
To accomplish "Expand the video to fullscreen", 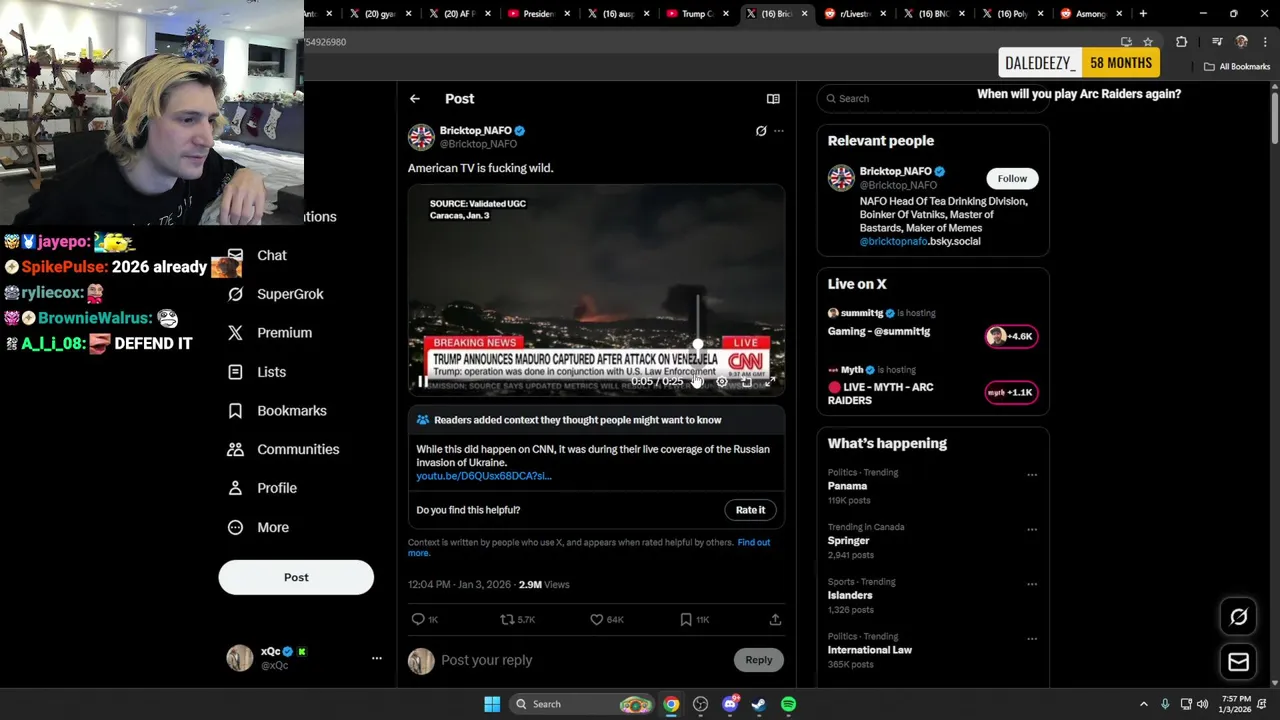I will [770, 381].
